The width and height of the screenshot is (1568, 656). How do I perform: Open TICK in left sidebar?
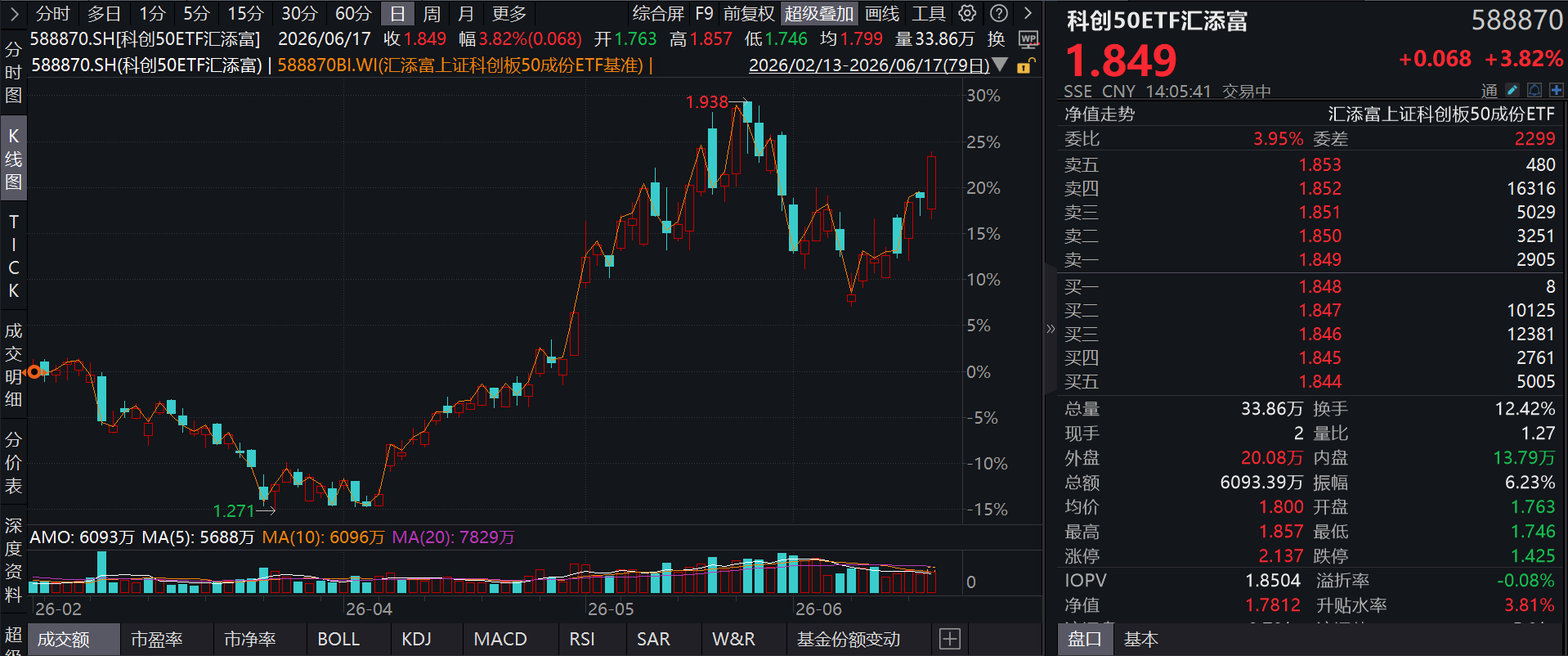(13, 256)
